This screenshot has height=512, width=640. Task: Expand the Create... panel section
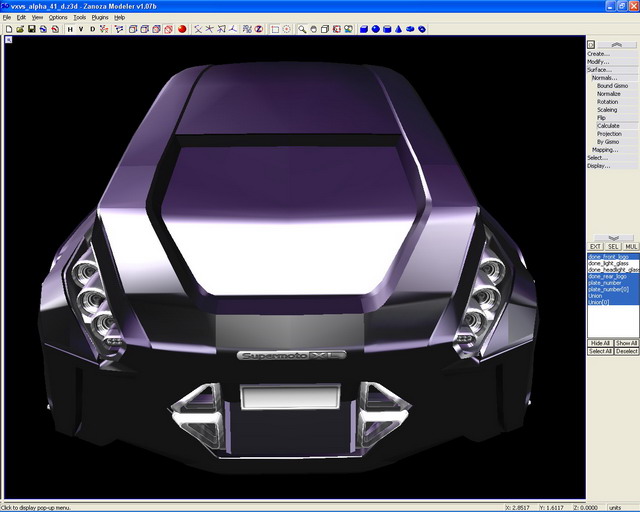(x=598, y=54)
